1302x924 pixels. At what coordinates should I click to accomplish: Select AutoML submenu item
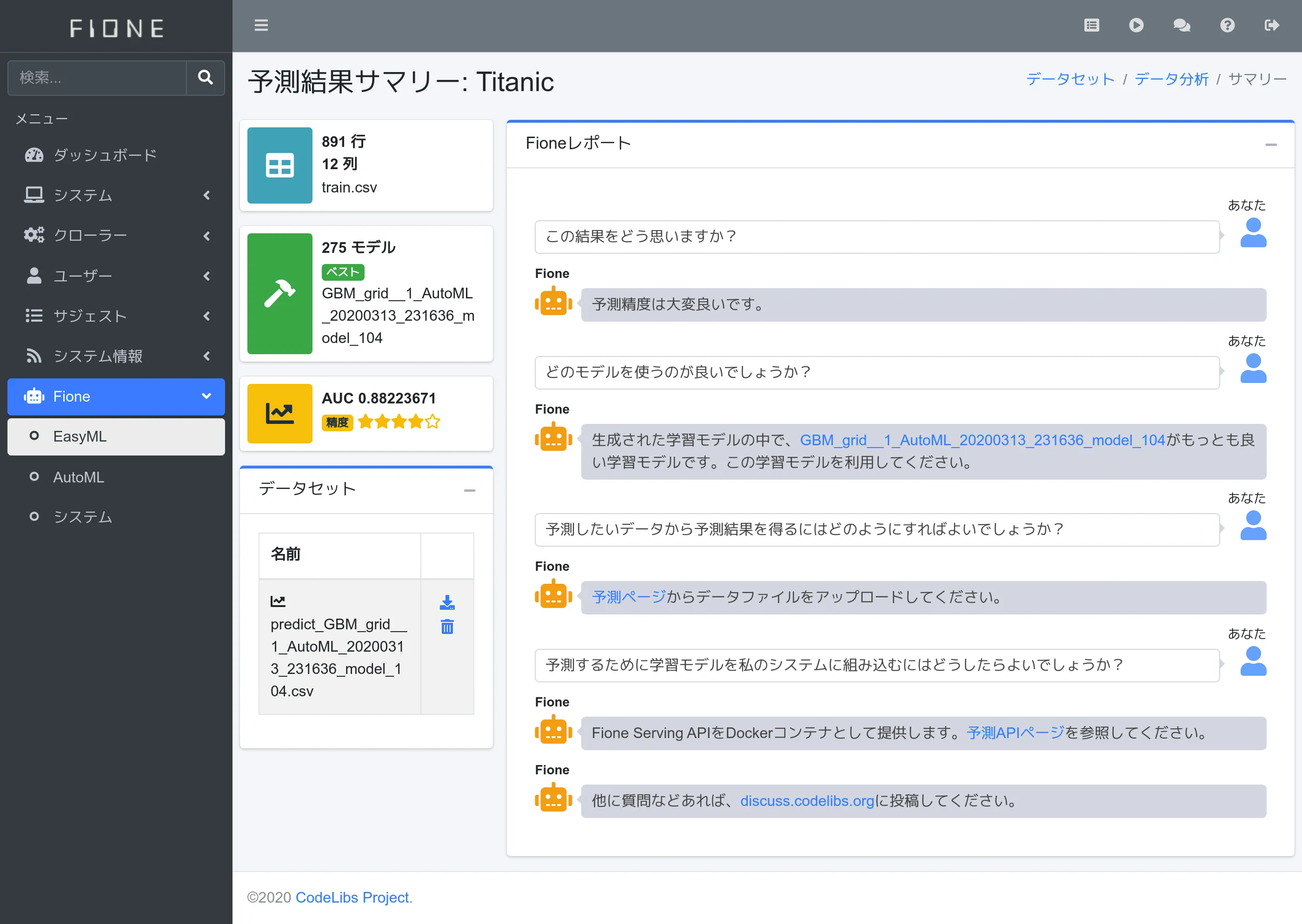coord(116,477)
